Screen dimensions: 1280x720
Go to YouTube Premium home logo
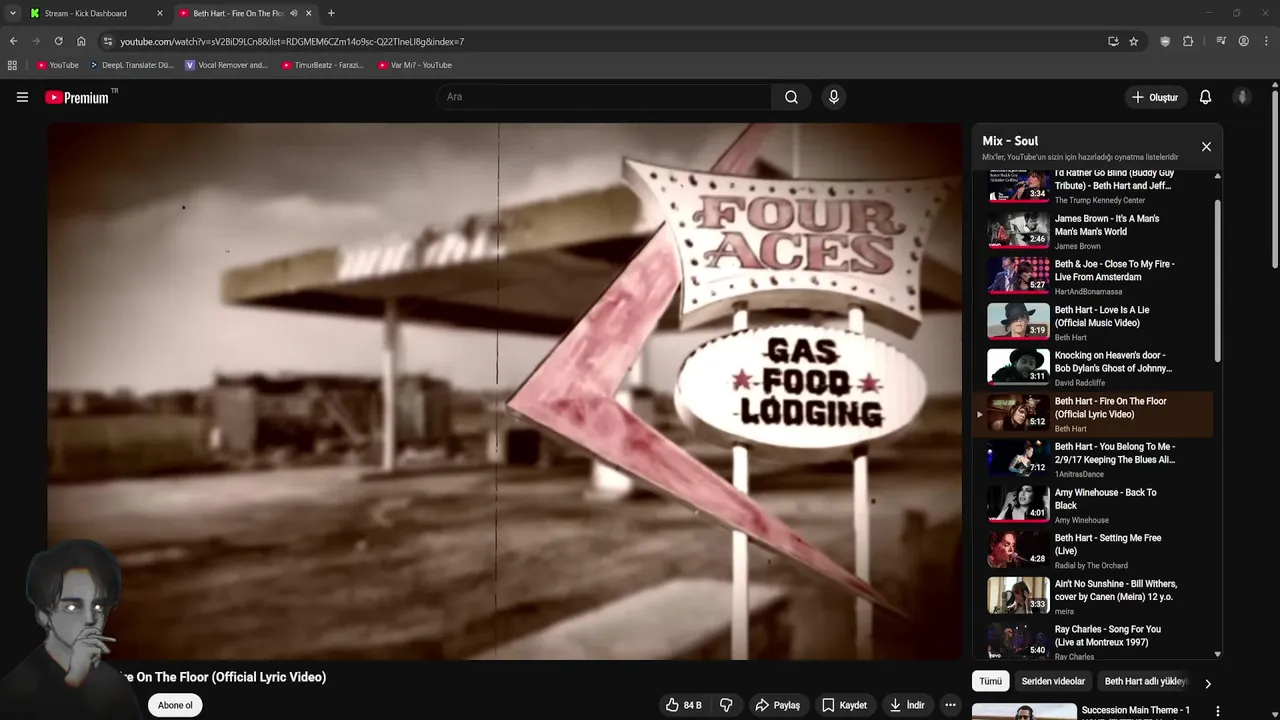pyautogui.click(x=77, y=97)
